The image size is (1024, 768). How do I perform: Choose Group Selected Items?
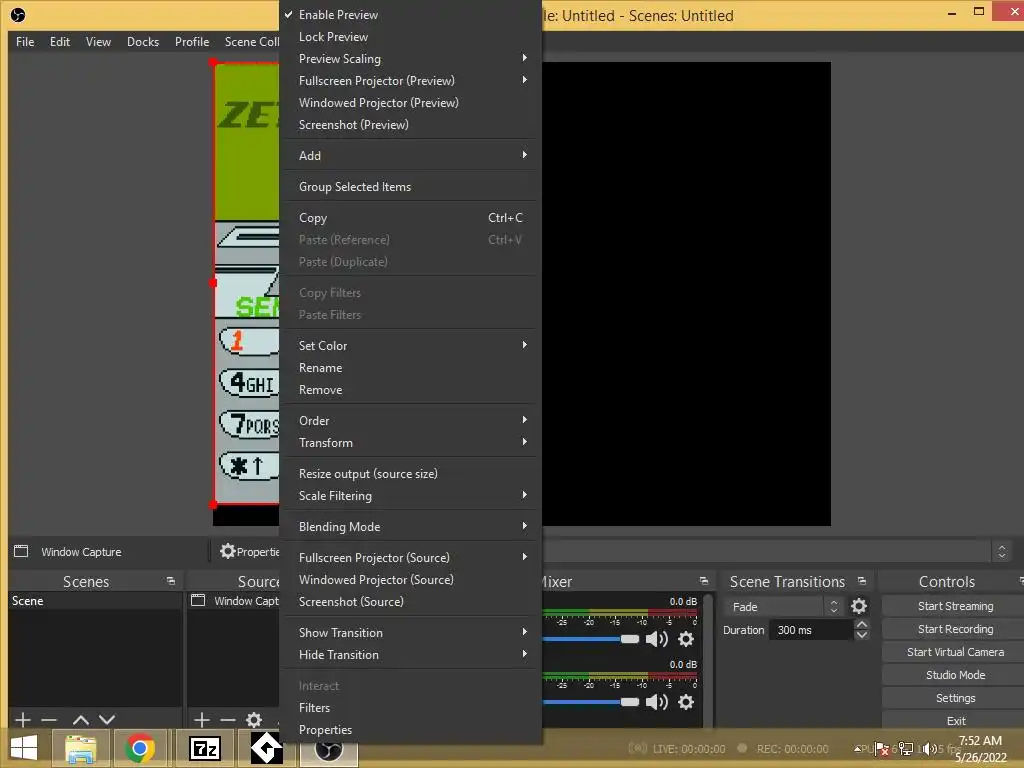pyautogui.click(x=411, y=187)
